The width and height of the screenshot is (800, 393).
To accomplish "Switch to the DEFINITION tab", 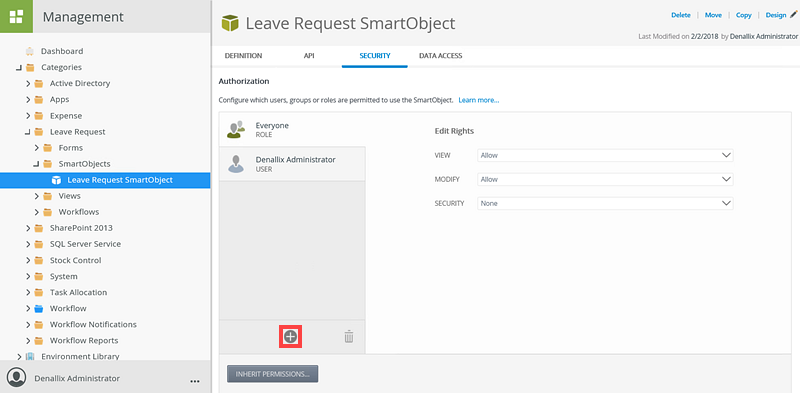I will [243, 56].
